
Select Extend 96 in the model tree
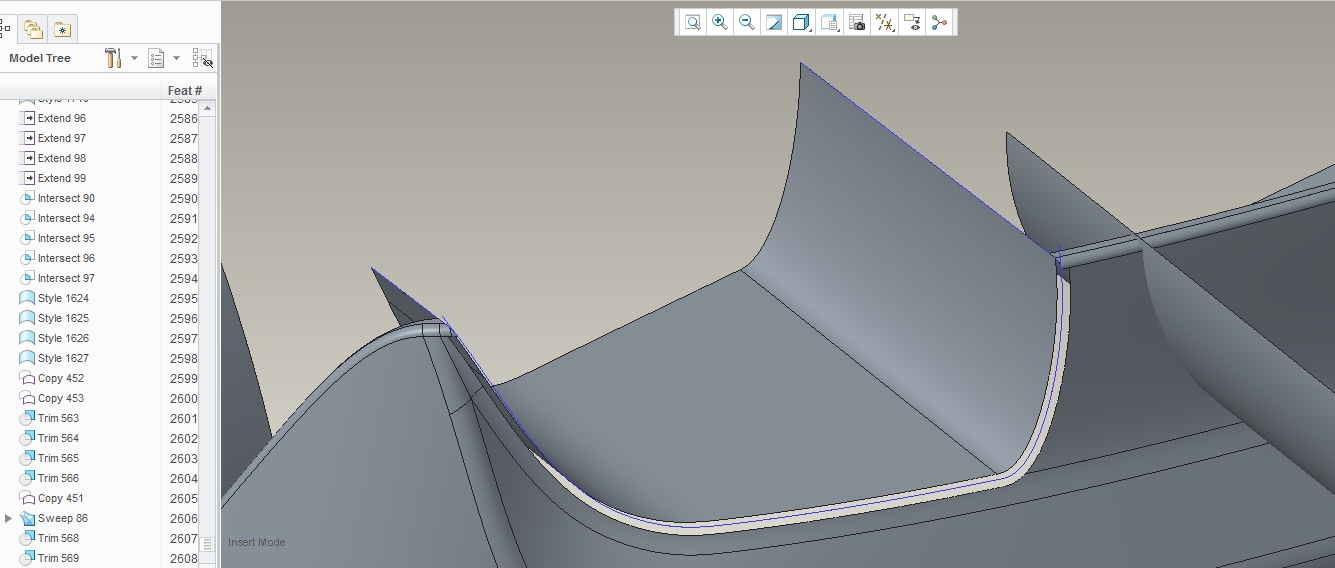click(x=61, y=118)
